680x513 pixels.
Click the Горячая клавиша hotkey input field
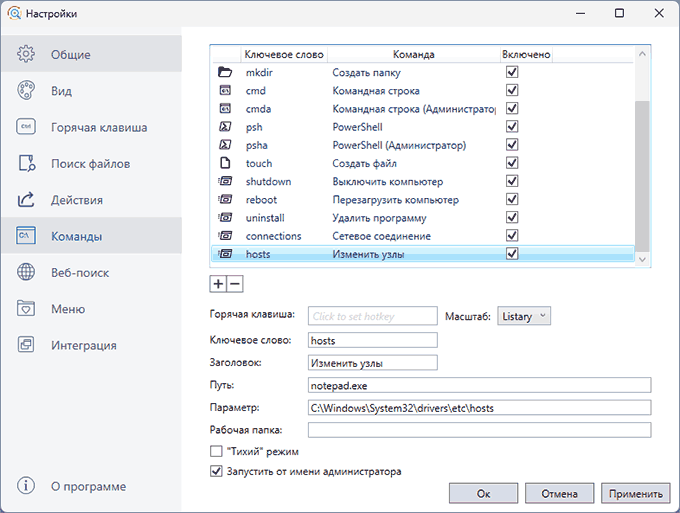click(x=373, y=316)
